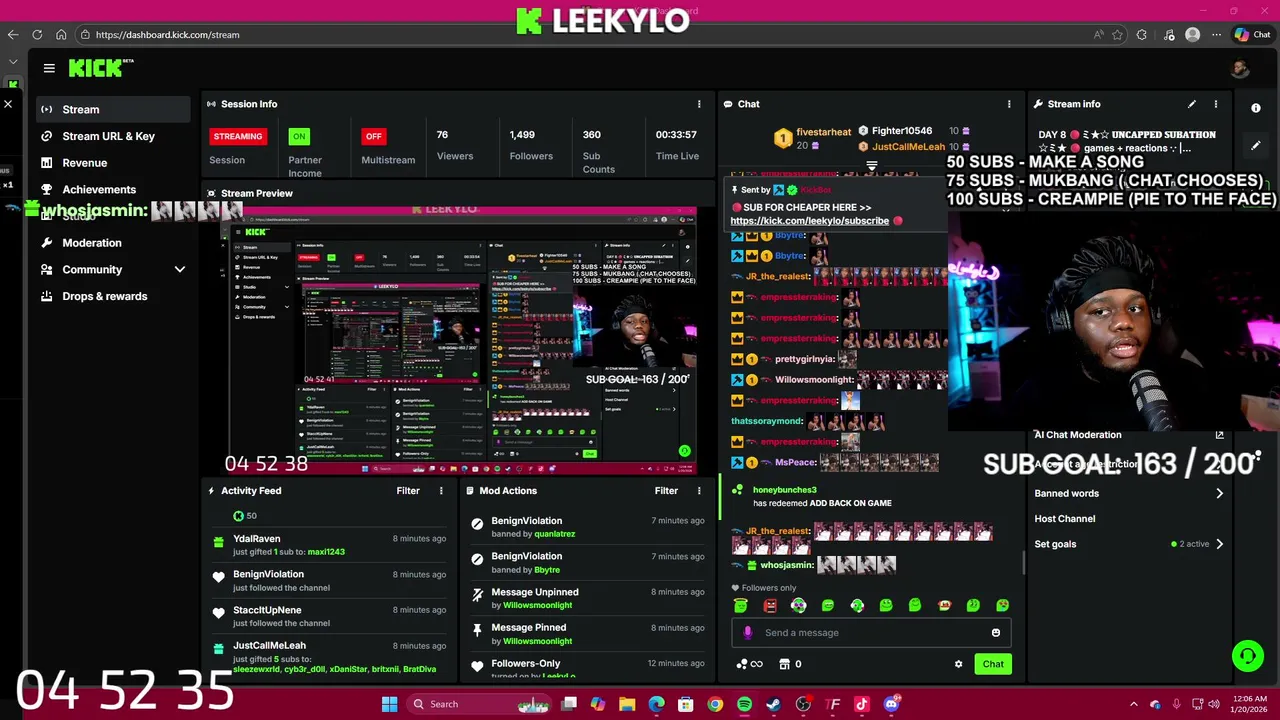
Task: Open Chrome from the taskbar
Action: point(715,704)
